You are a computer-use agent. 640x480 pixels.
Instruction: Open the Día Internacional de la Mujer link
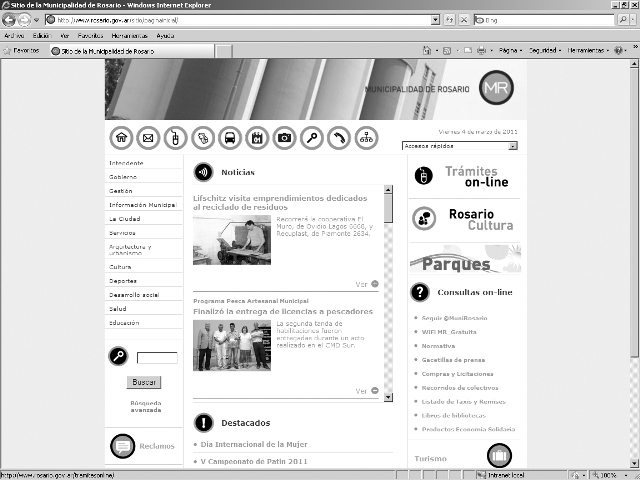point(254,444)
